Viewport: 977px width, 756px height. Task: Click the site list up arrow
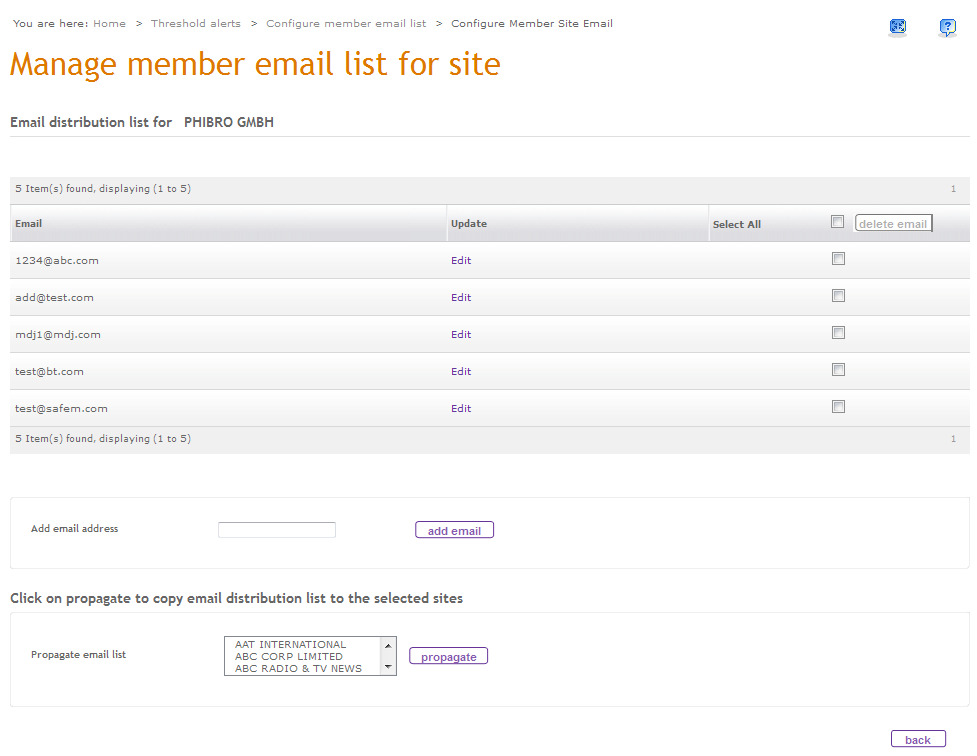[388, 646]
